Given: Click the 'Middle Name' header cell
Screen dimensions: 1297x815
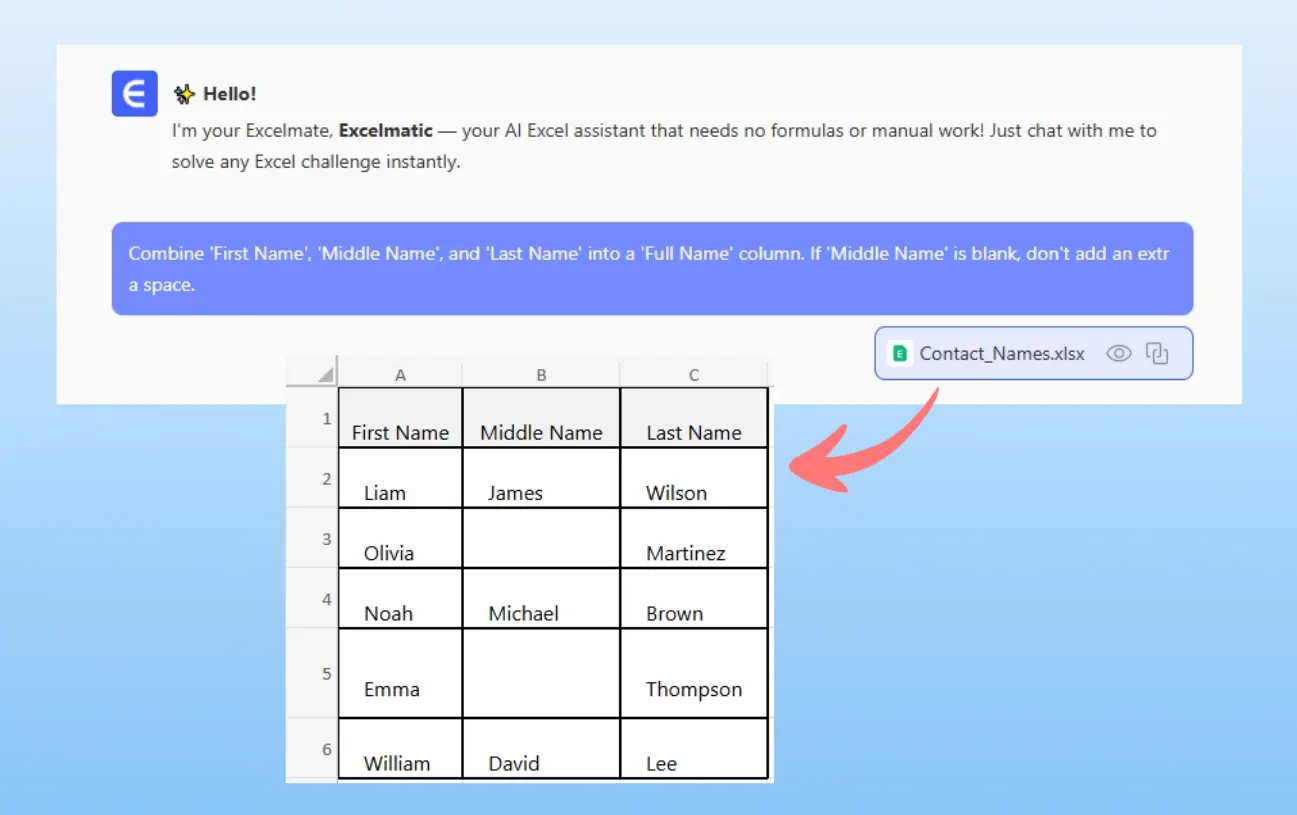Looking at the screenshot, I should coord(541,419).
